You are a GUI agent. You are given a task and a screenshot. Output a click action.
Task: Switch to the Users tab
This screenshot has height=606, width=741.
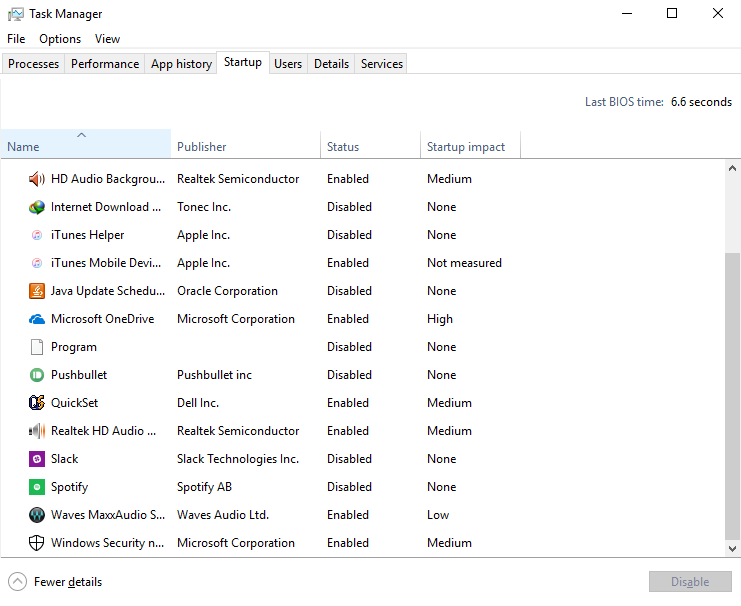288,64
